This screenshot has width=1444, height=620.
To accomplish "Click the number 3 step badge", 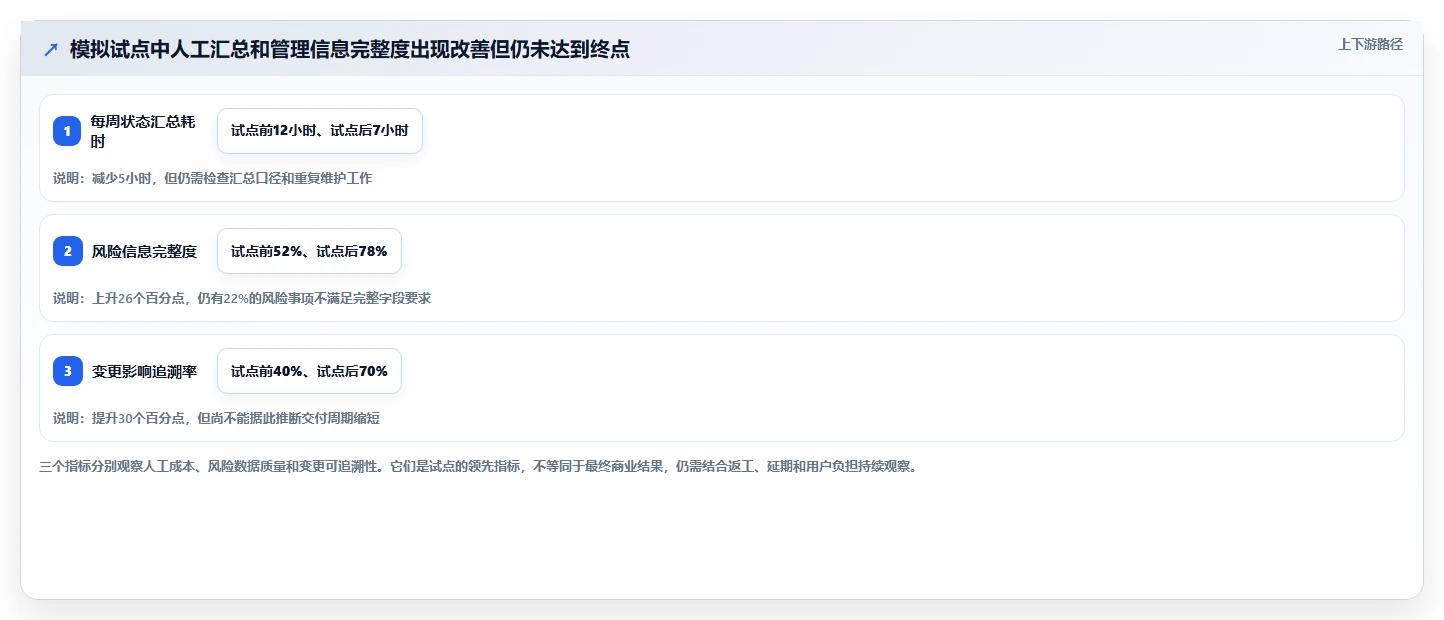I will click(67, 371).
